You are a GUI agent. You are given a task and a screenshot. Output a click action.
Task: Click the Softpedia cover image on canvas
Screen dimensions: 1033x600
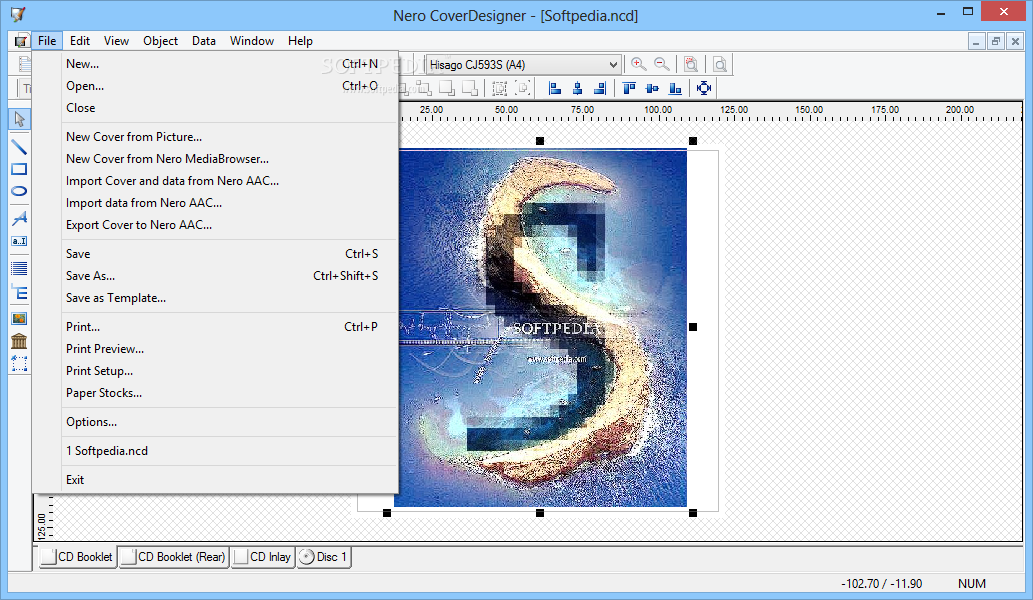[542, 328]
